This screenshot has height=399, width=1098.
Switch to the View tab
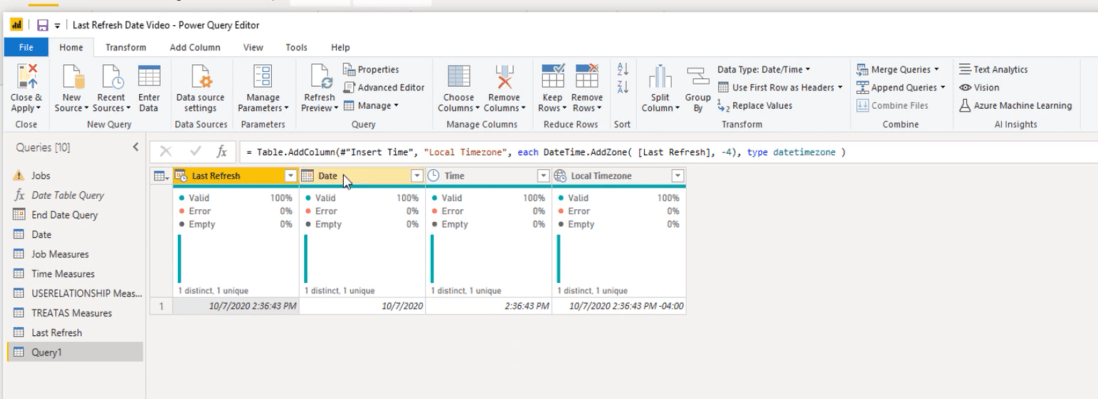click(x=253, y=48)
